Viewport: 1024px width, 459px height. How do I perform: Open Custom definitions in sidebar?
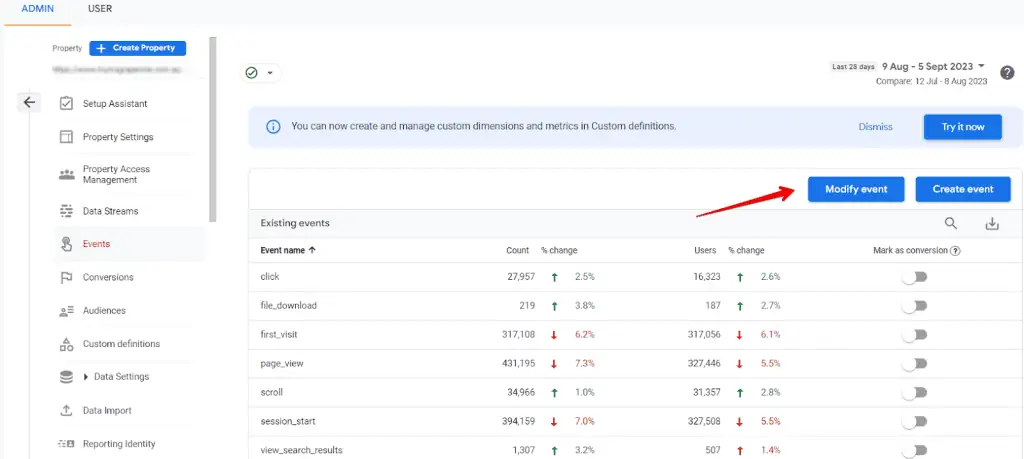(120, 344)
